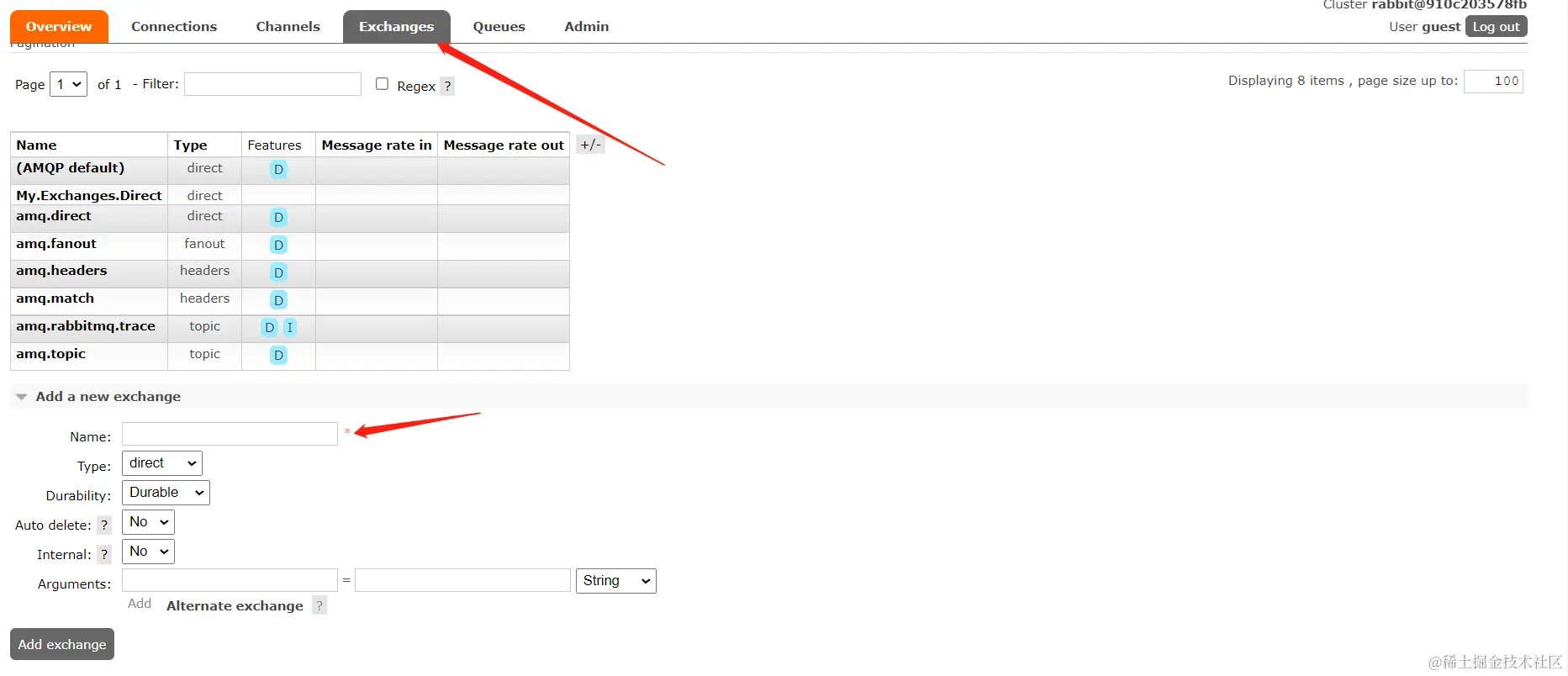This screenshot has width=1568, height=676.
Task: Click the D durable badge for amq.fanout
Action: point(278,246)
